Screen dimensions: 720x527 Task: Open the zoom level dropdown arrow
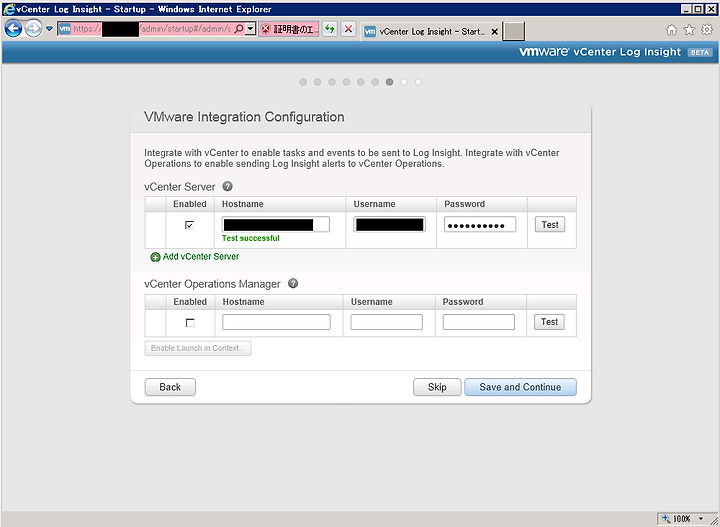coord(701,519)
